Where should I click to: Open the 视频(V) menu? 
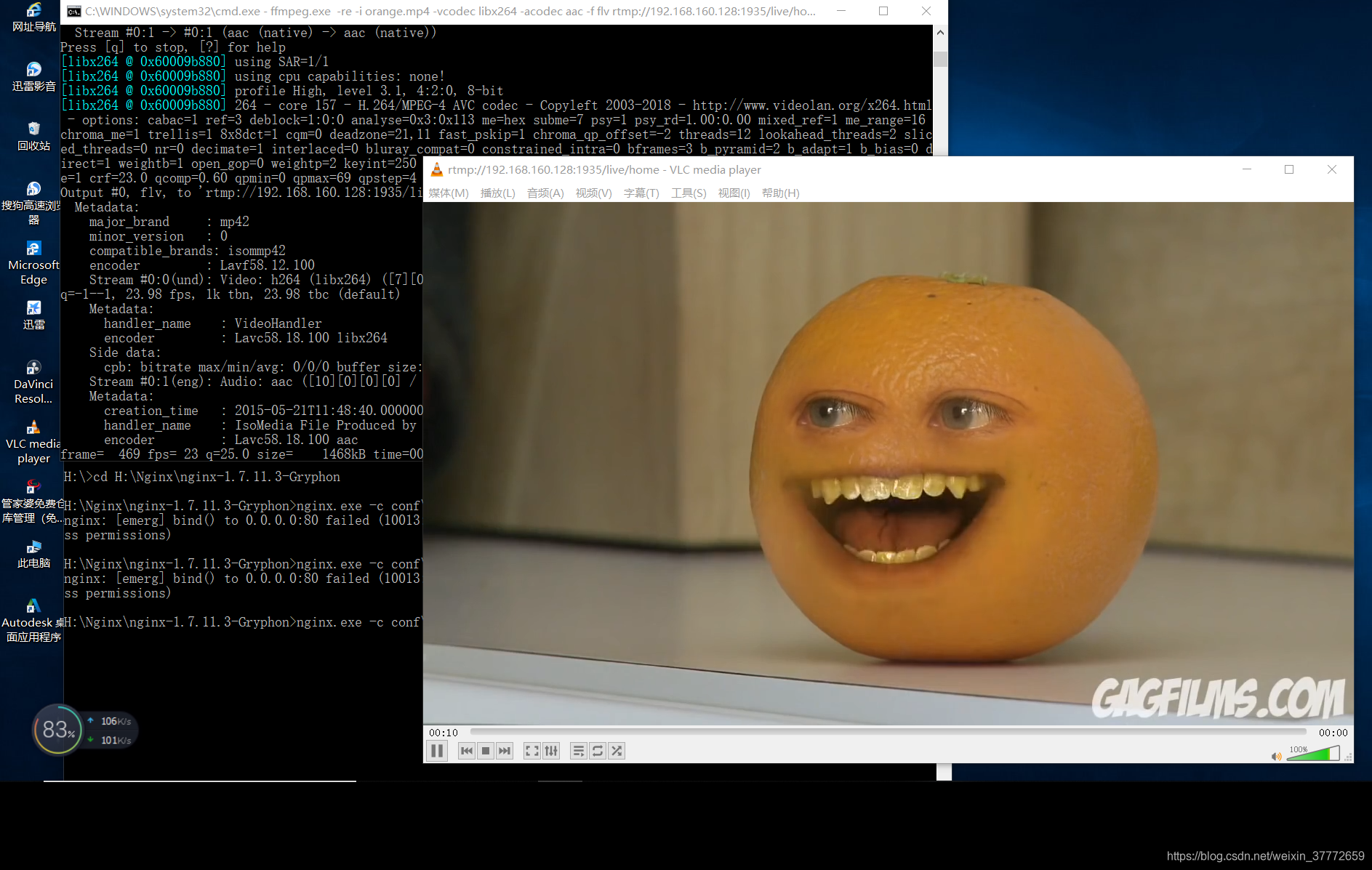click(x=594, y=193)
